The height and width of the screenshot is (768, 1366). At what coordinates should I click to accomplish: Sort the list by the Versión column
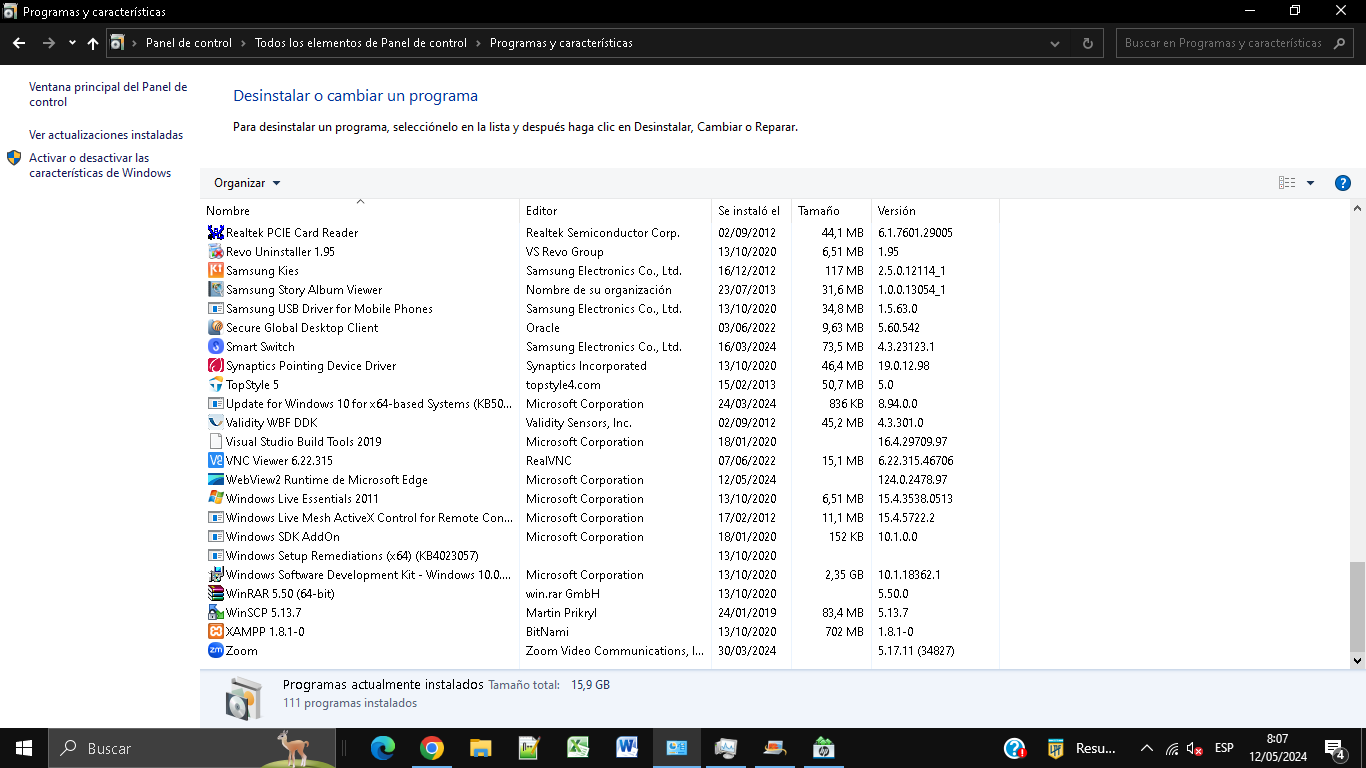click(935, 211)
